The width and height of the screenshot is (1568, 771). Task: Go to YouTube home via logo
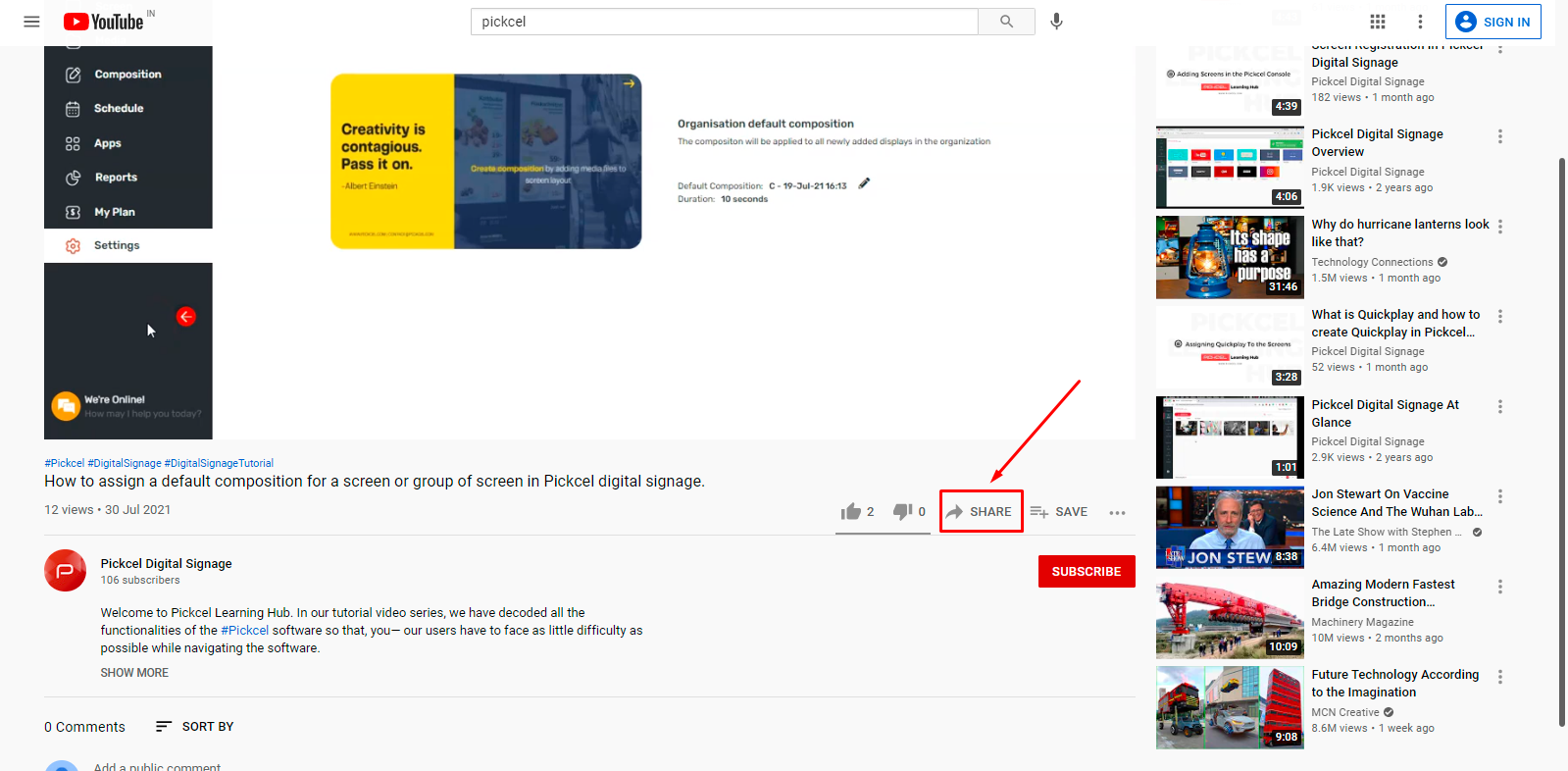104,22
